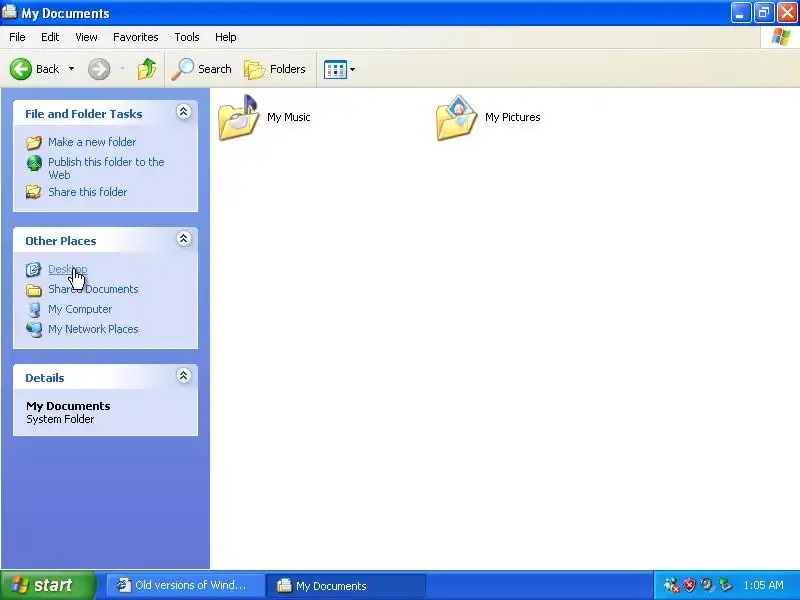Click the My Music folder name
The width and height of the screenshot is (800, 600).
click(x=289, y=117)
